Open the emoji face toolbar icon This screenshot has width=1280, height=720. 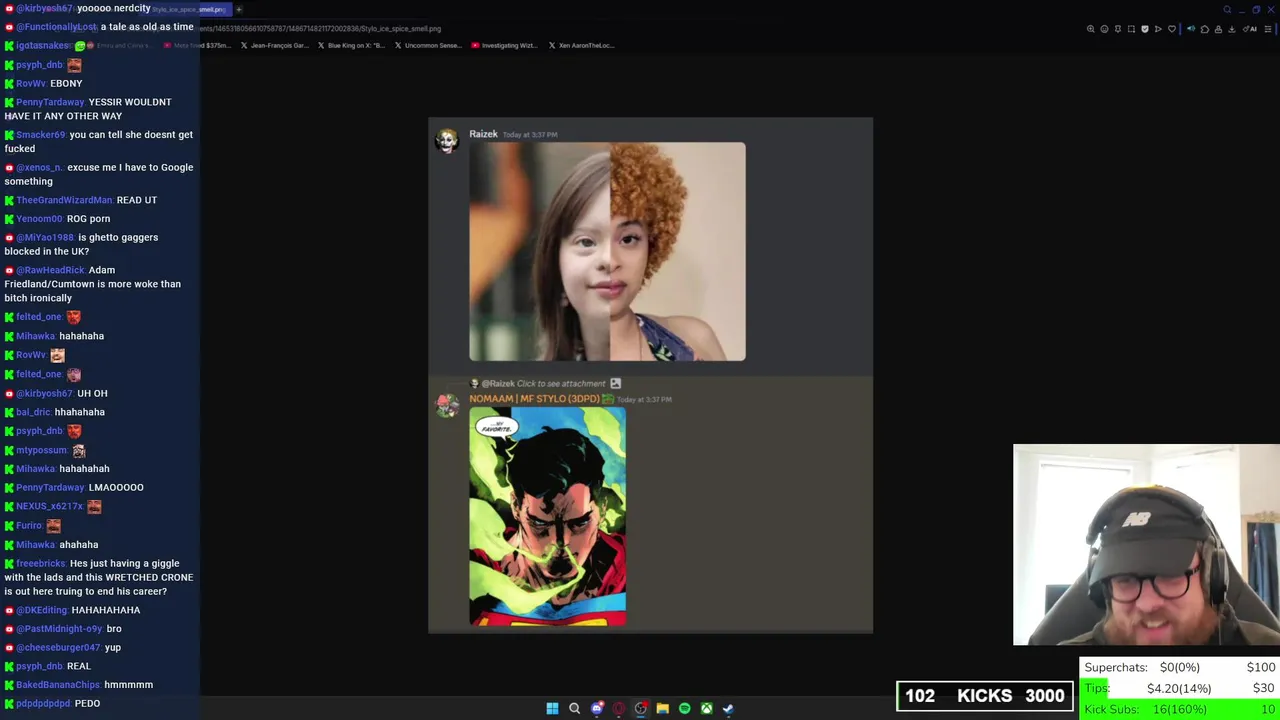(x=1104, y=29)
